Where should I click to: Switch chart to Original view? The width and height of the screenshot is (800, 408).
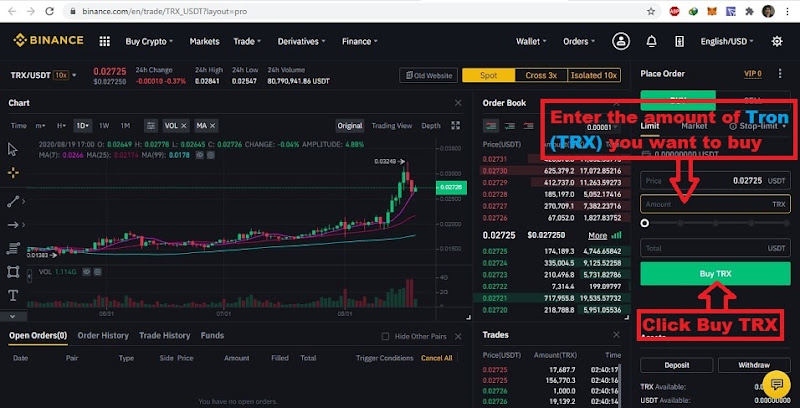pyautogui.click(x=350, y=125)
